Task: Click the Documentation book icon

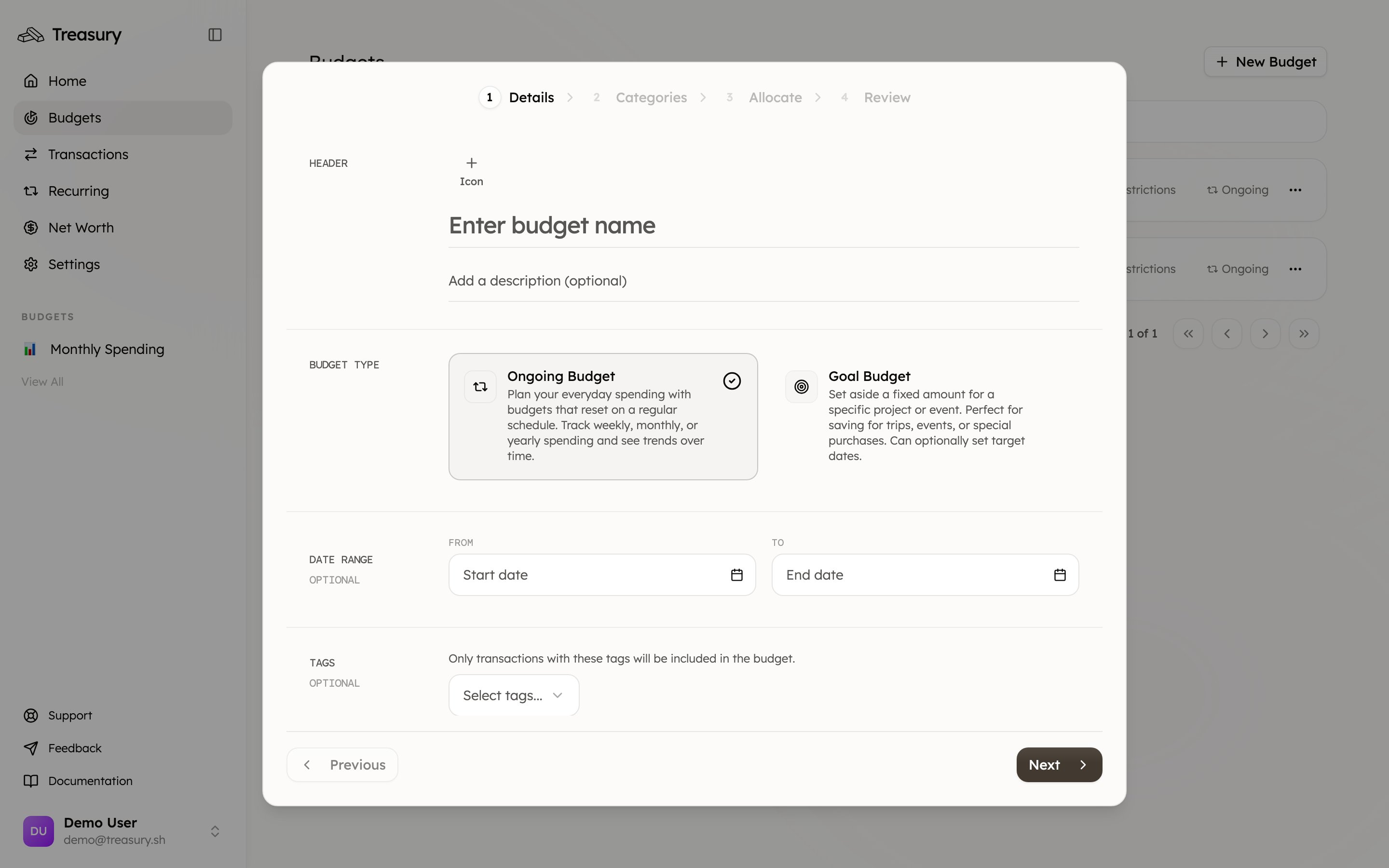Action: point(31,781)
